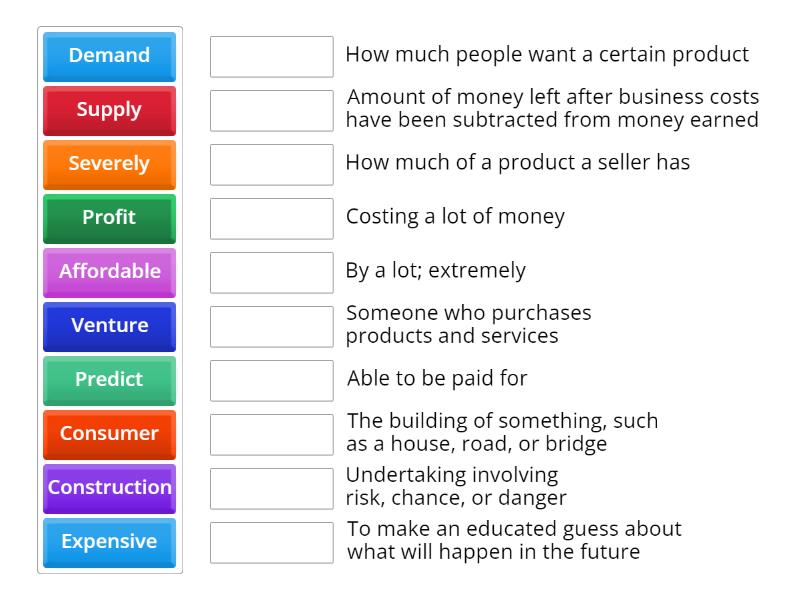Image resolution: width=800 pixels, height=600 pixels.
Task: Select the Profit word tile
Action: point(108,218)
